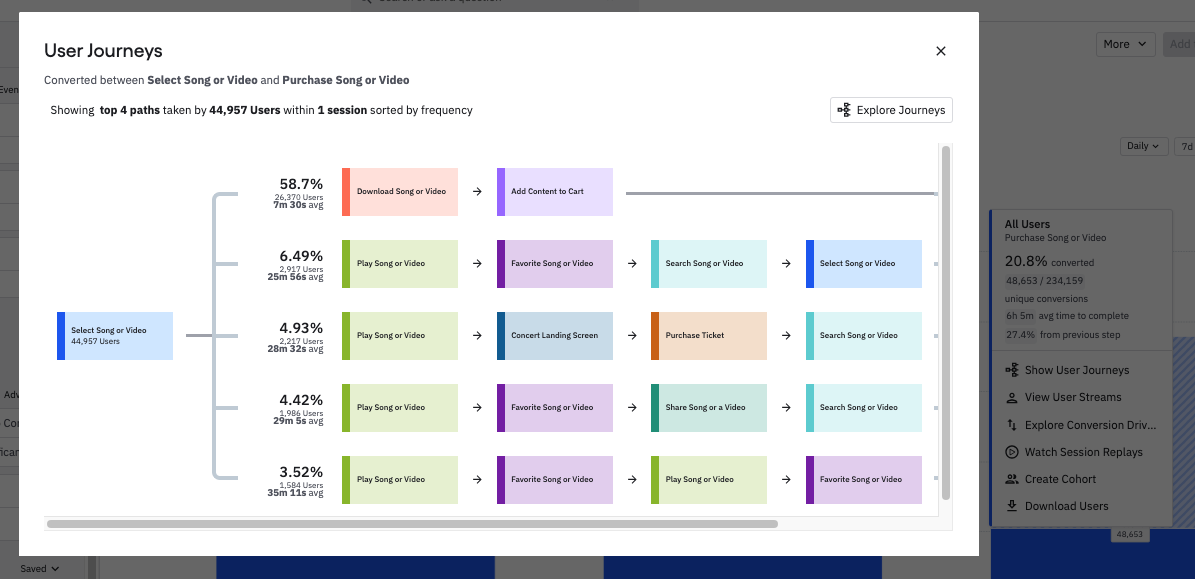Select the Download Song or Video step
The width and height of the screenshot is (1195, 579).
pos(400,191)
